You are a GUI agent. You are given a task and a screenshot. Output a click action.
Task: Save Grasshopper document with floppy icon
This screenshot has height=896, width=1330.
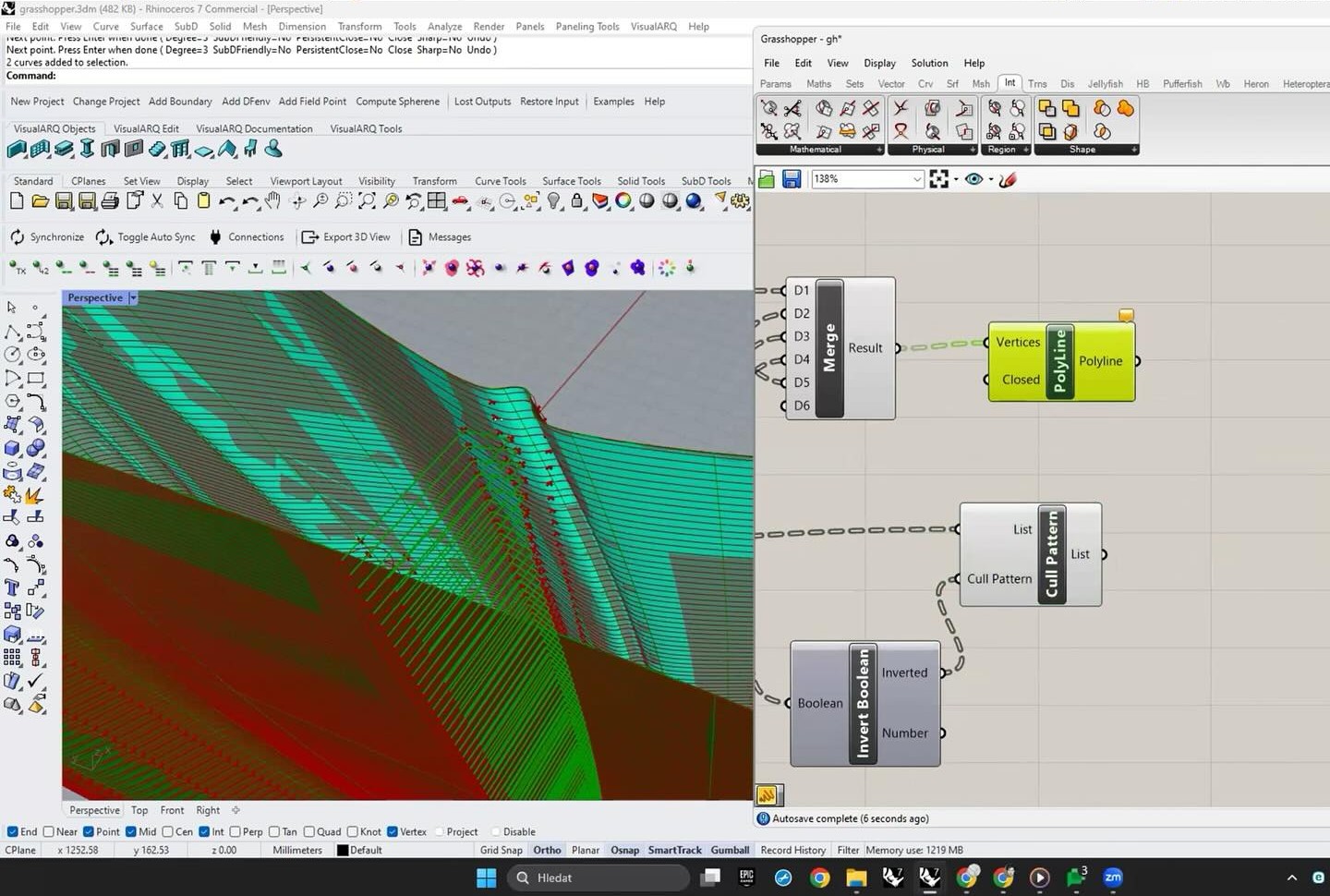(x=792, y=179)
